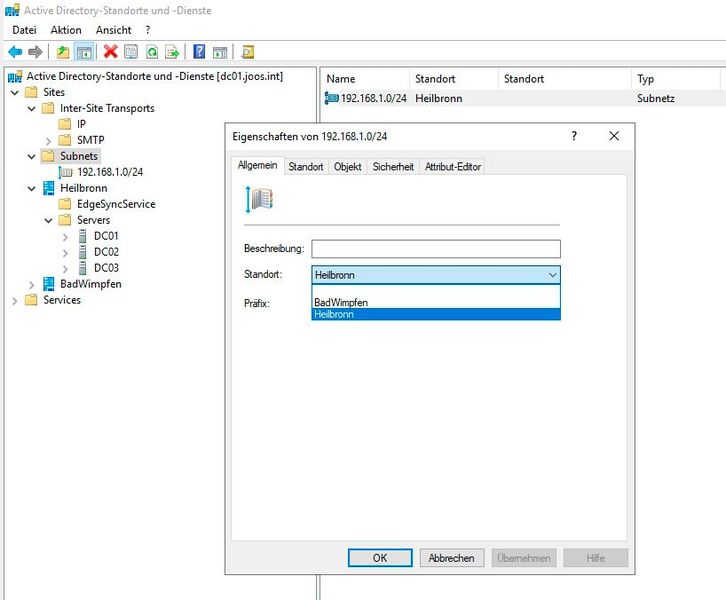This screenshot has width=726, height=600.
Task: Click the dialog's question mark help icon
Action: tap(574, 136)
